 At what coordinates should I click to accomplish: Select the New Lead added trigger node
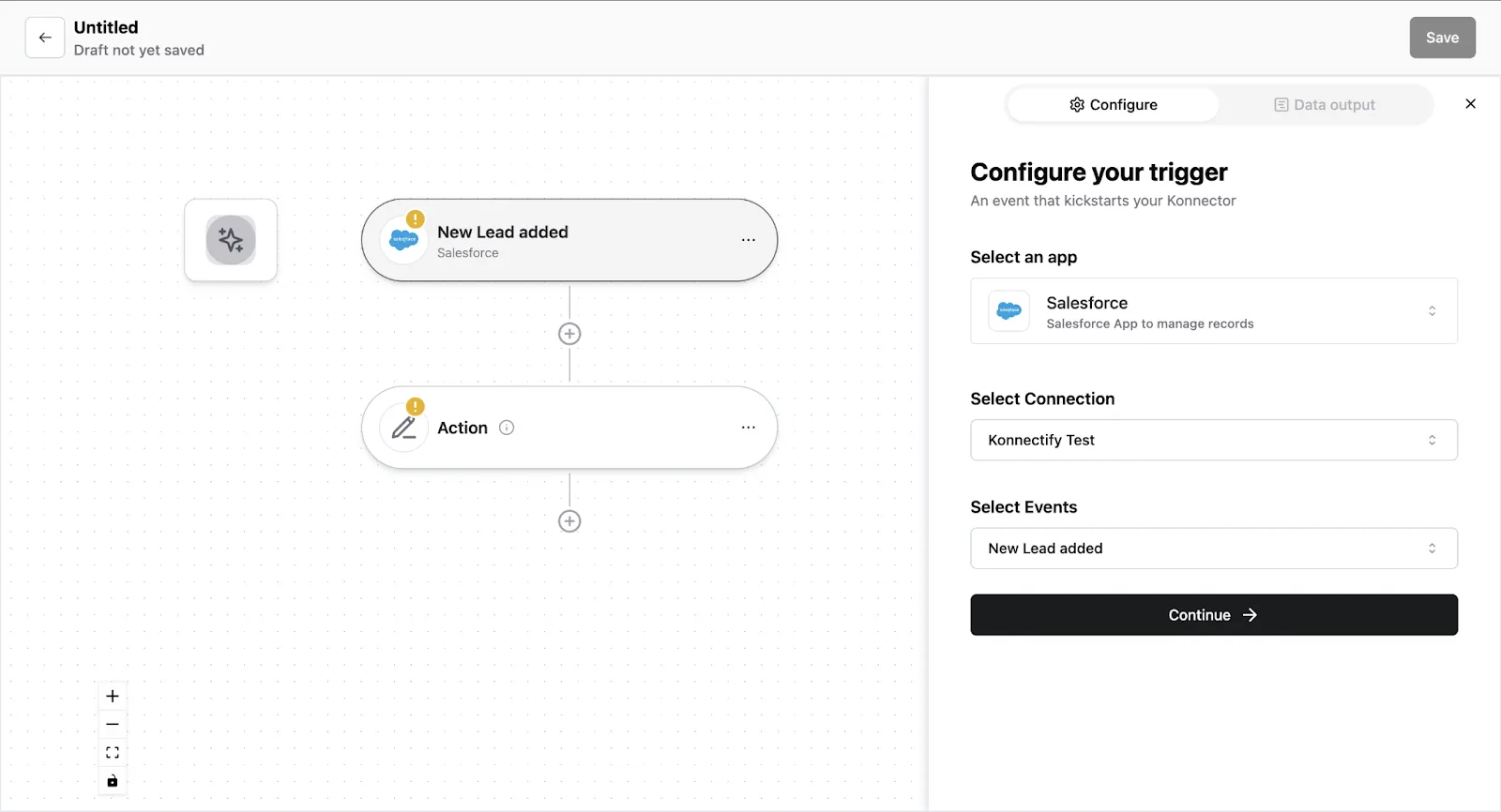569,240
